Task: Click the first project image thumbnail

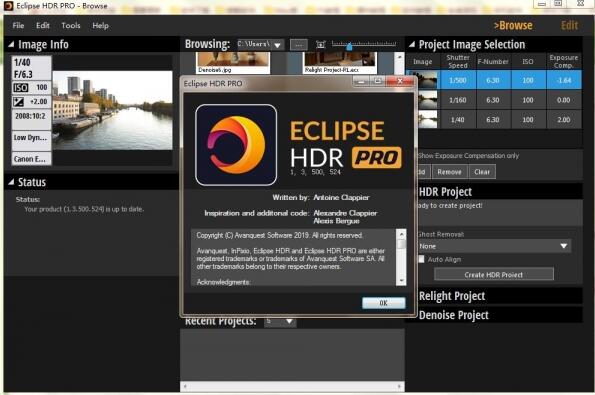Action: click(x=427, y=80)
